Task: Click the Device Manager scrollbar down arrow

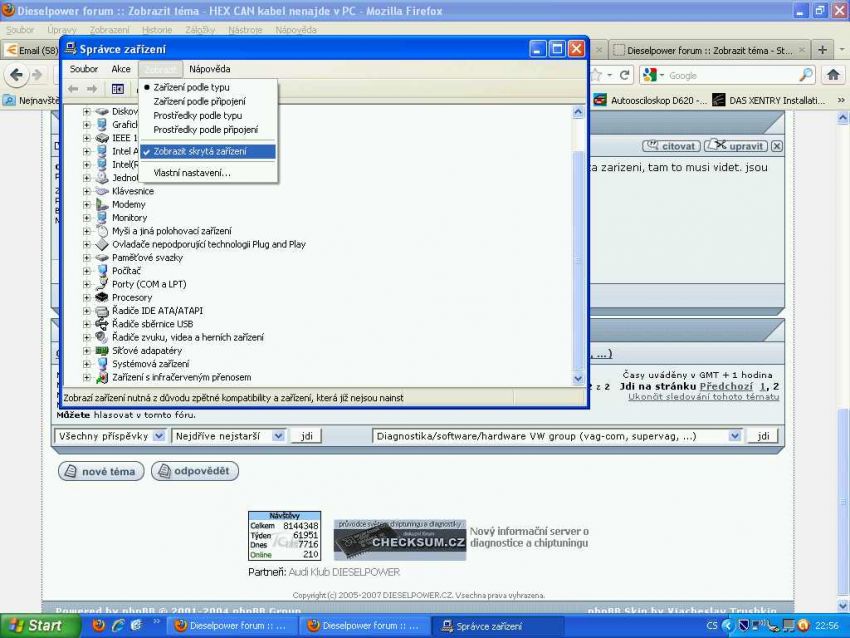Action: [578, 378]
